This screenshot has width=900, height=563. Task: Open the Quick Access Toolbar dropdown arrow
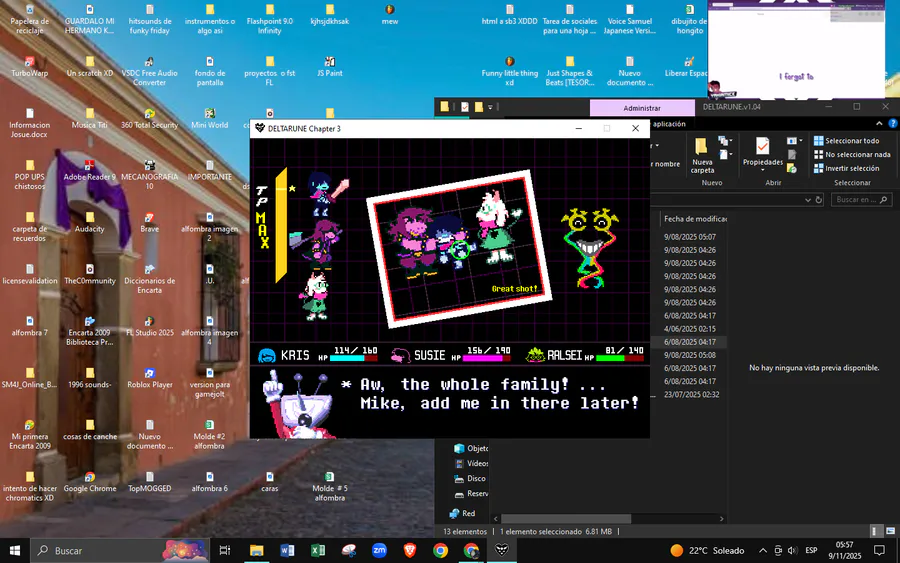click(490, 107)
